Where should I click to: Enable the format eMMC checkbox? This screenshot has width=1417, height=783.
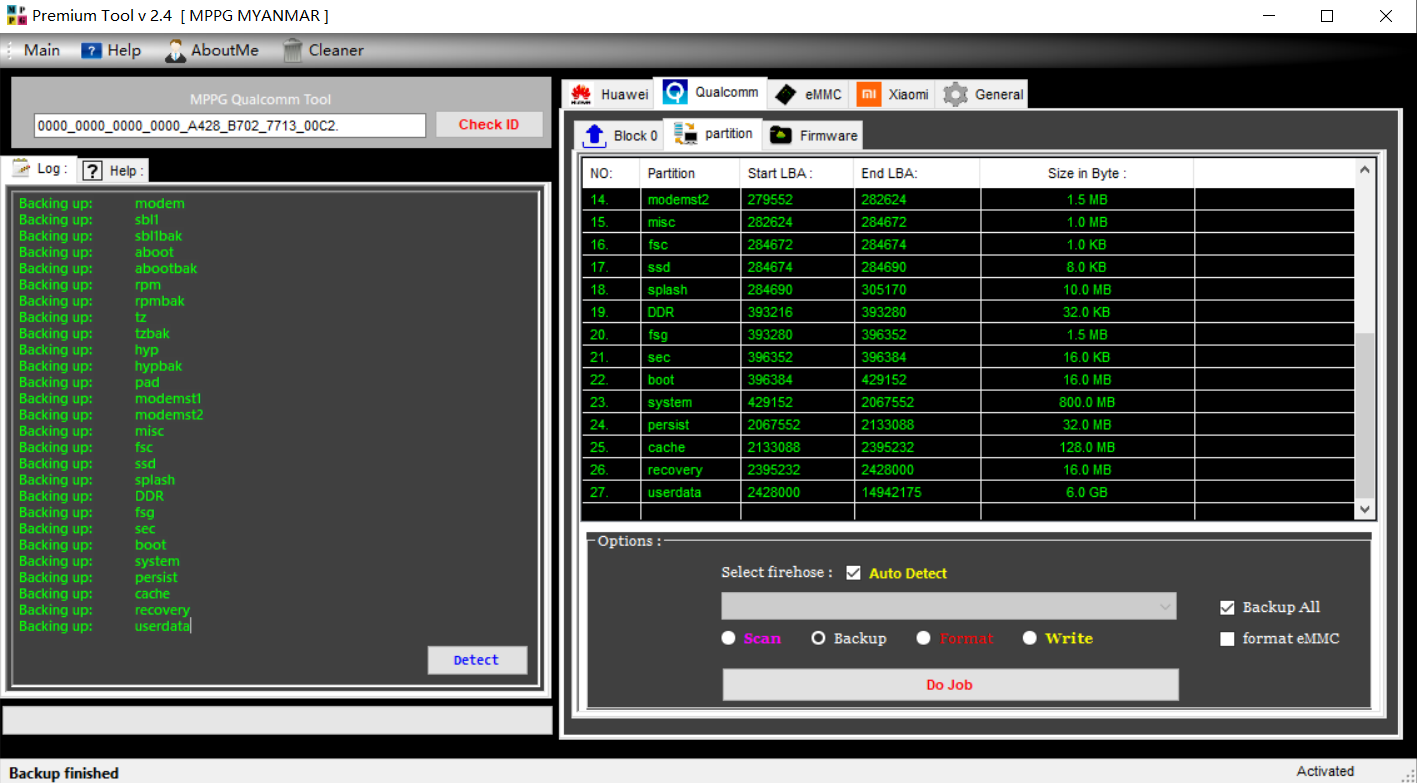point(1227,639)
